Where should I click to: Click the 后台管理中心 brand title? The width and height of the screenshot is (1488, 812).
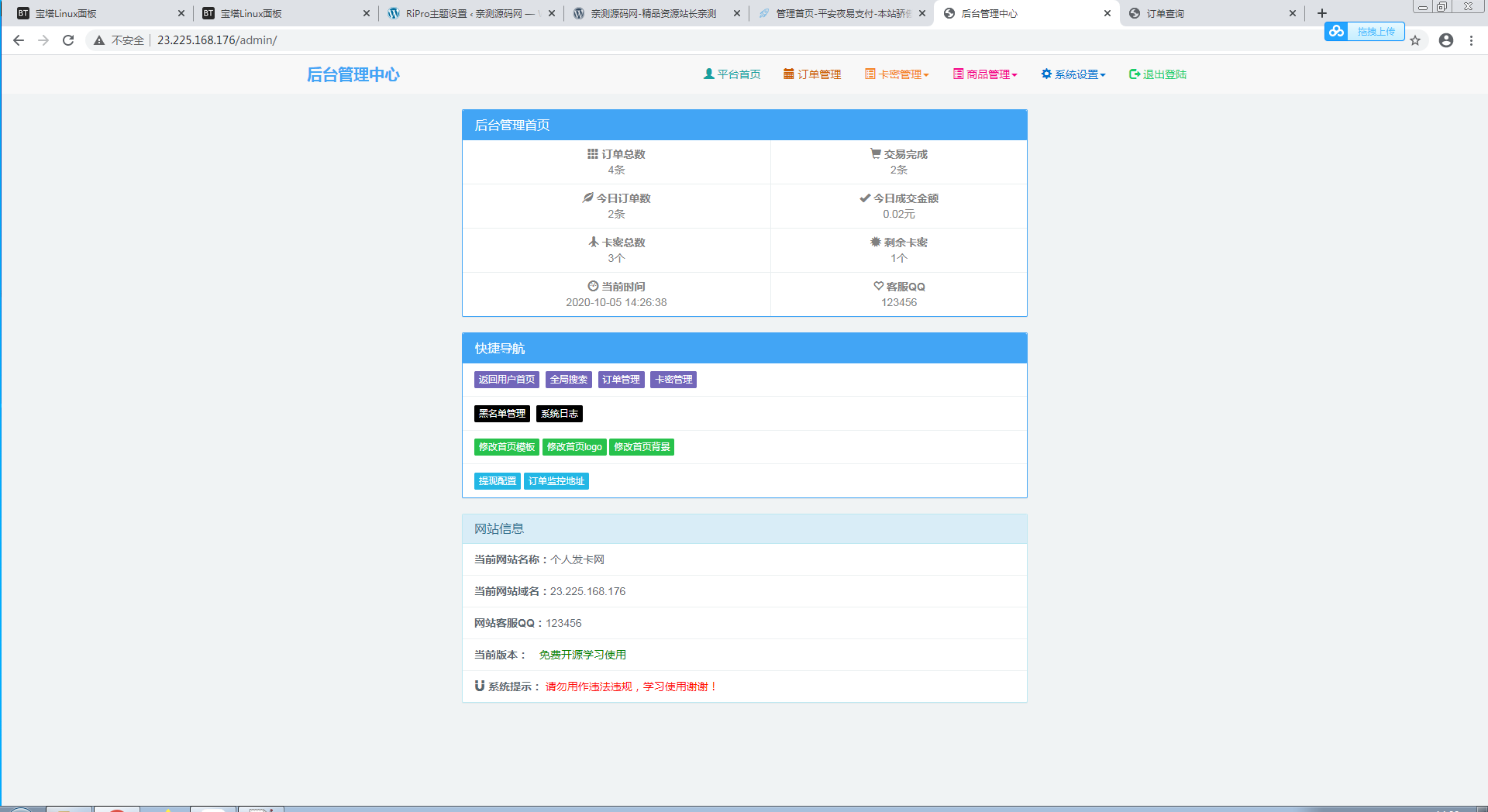[353, 74]
